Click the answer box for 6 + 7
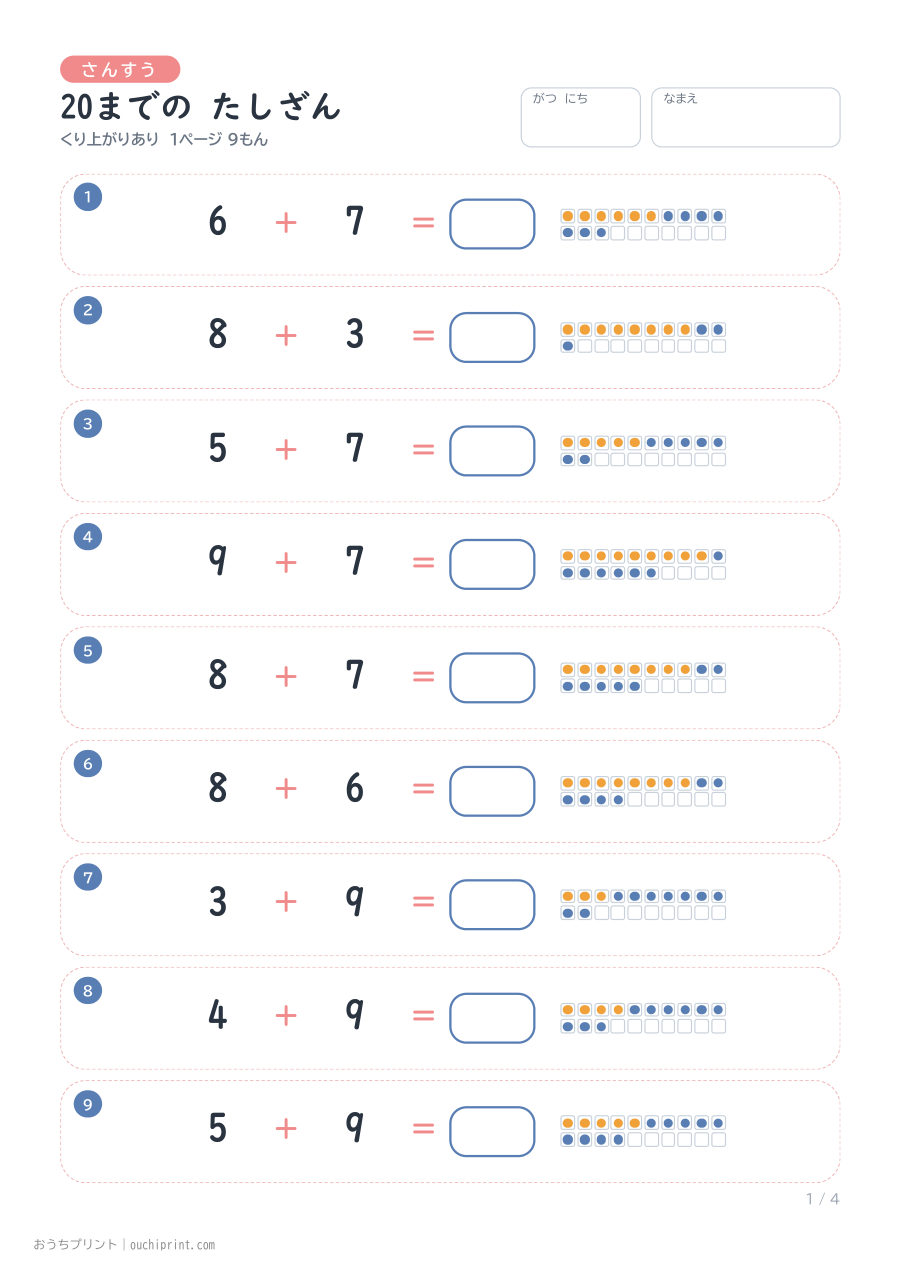The width and height of the screenshot is (900, 1274). point(492,224)
